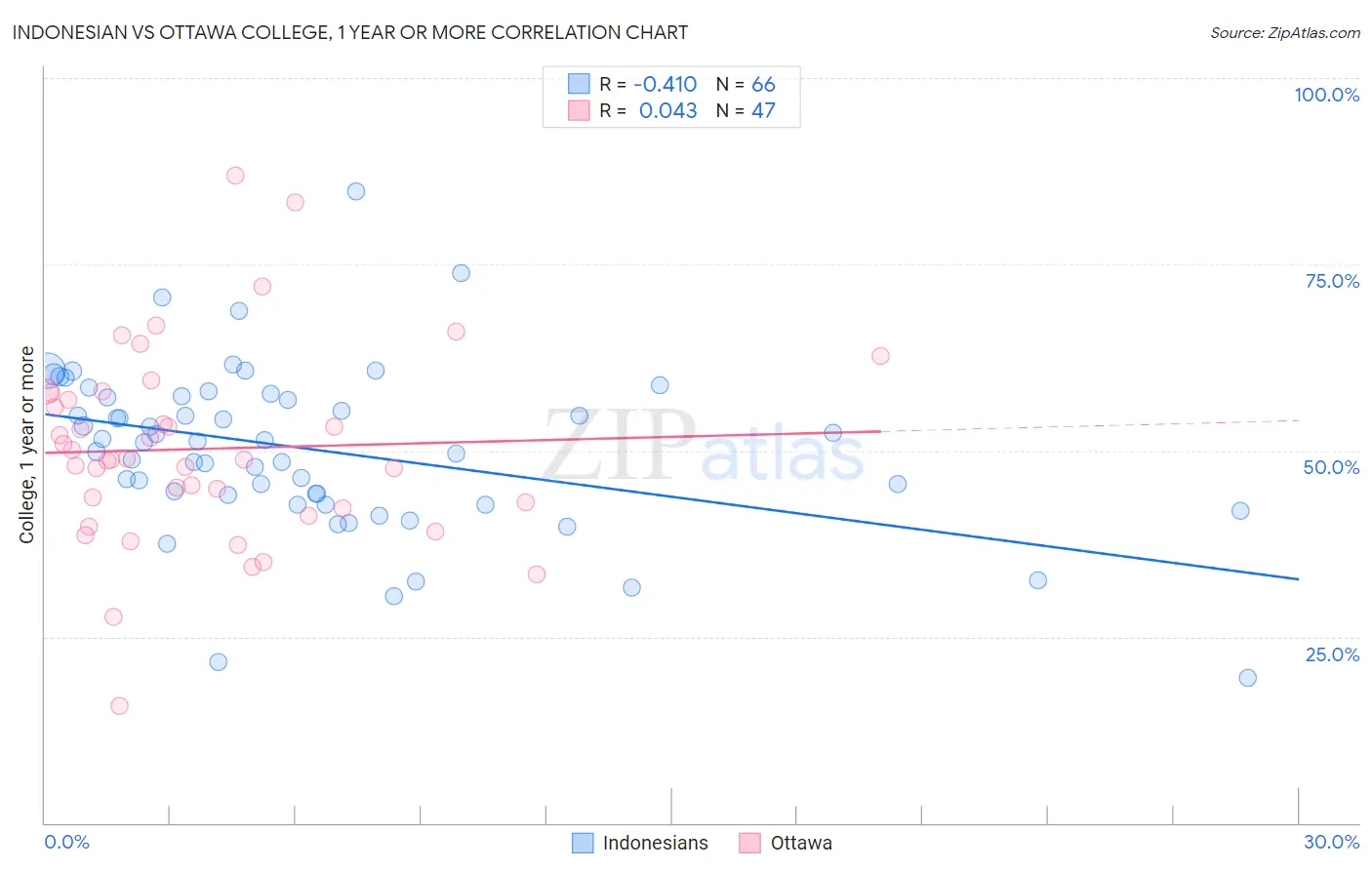Click the blue Indonesians legend swatch
The image size is (1372, 870).
[x=583, y=843]
